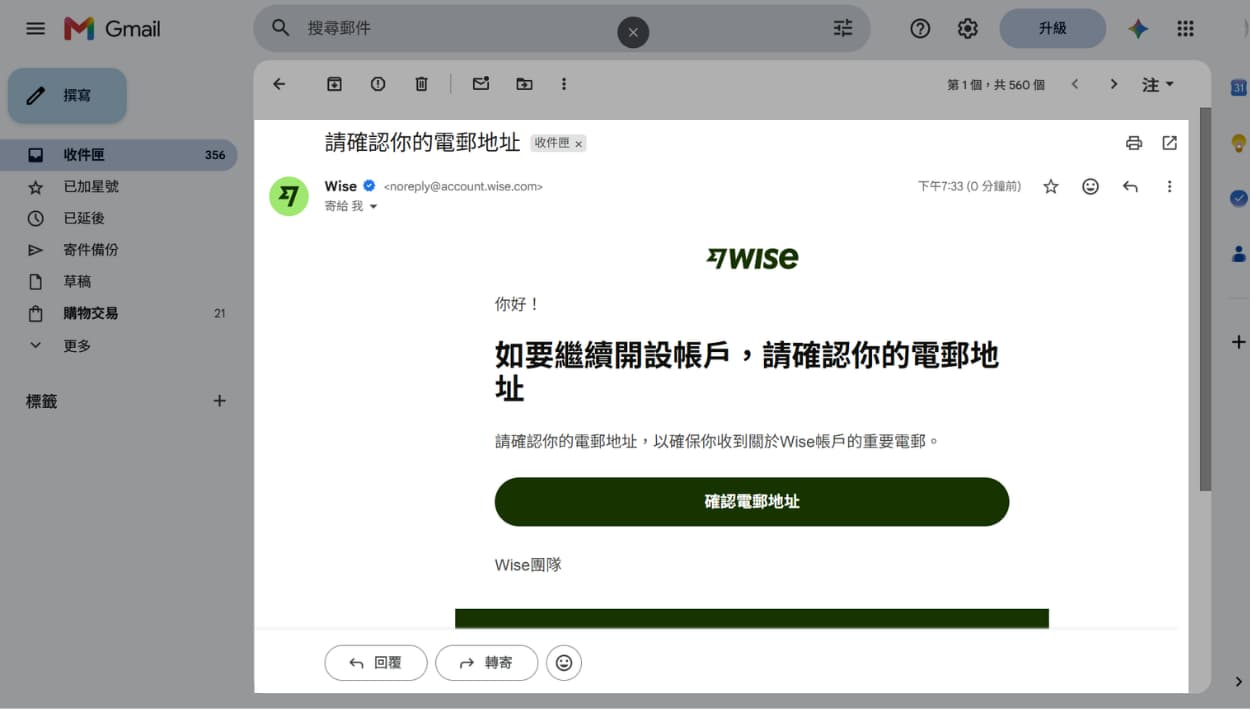Open the Settings gear icon
Viewport: 1250px width, 709px height.
(967, 29)
